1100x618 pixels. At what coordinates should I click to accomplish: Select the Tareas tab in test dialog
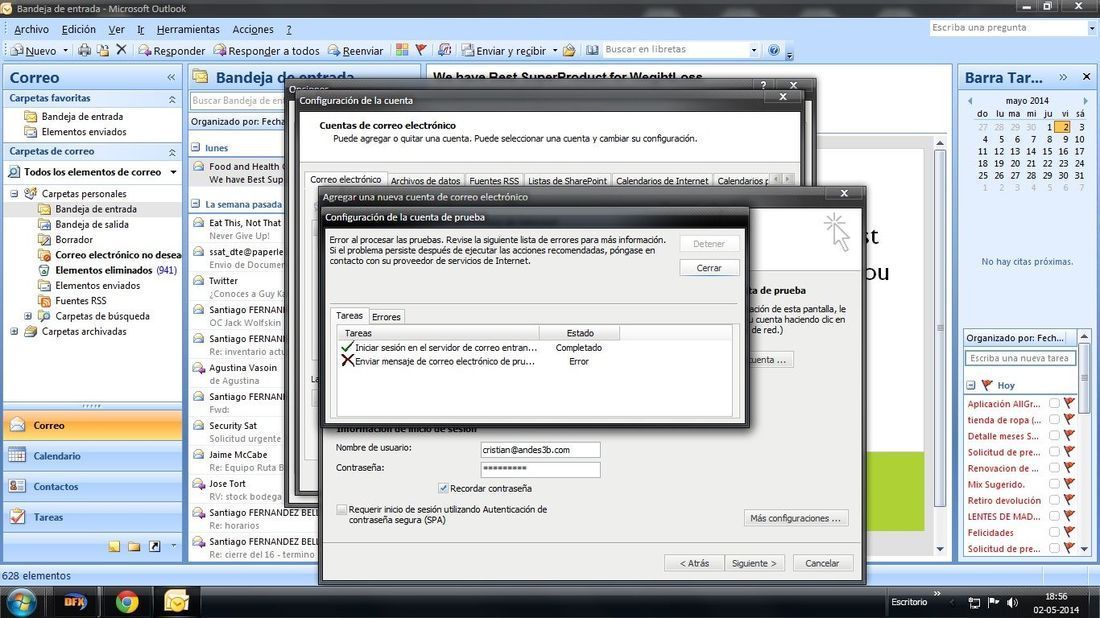coord(349,316)
